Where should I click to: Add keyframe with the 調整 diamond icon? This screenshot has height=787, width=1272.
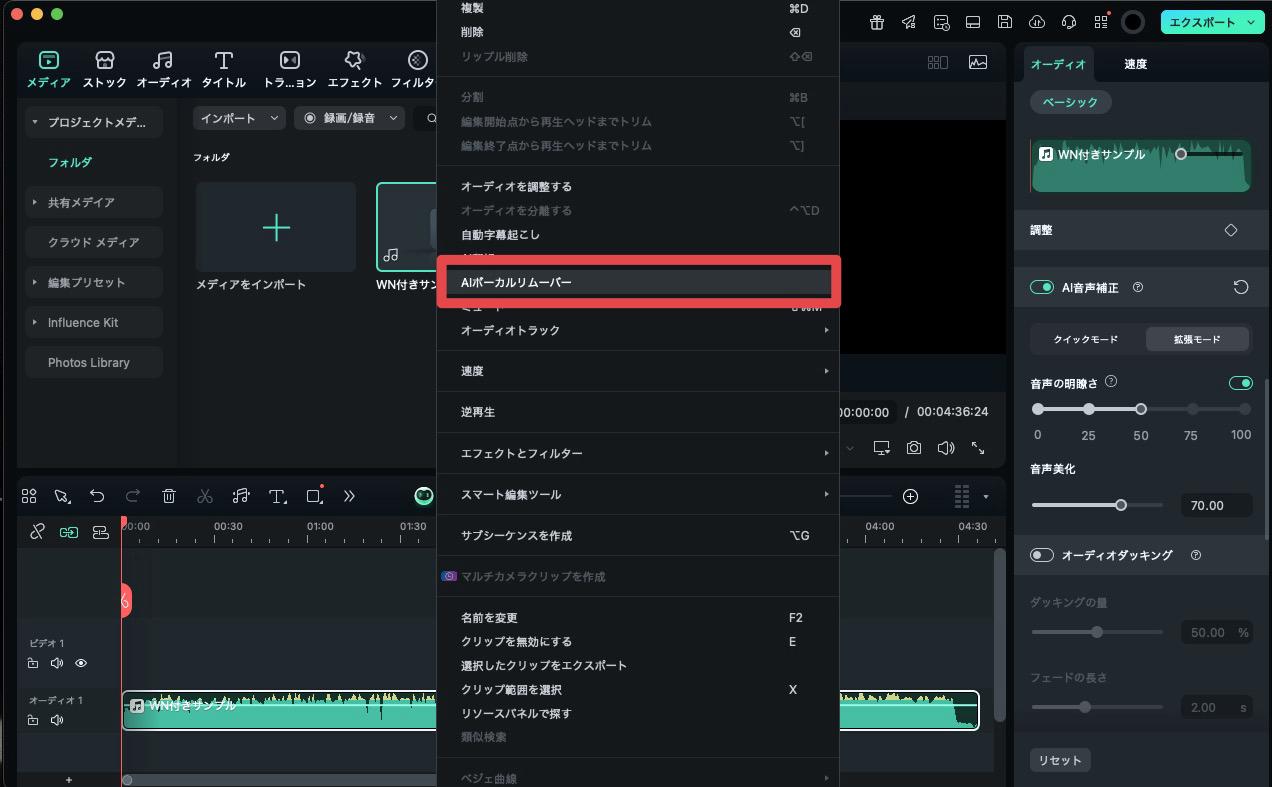tap(1230, 230)
